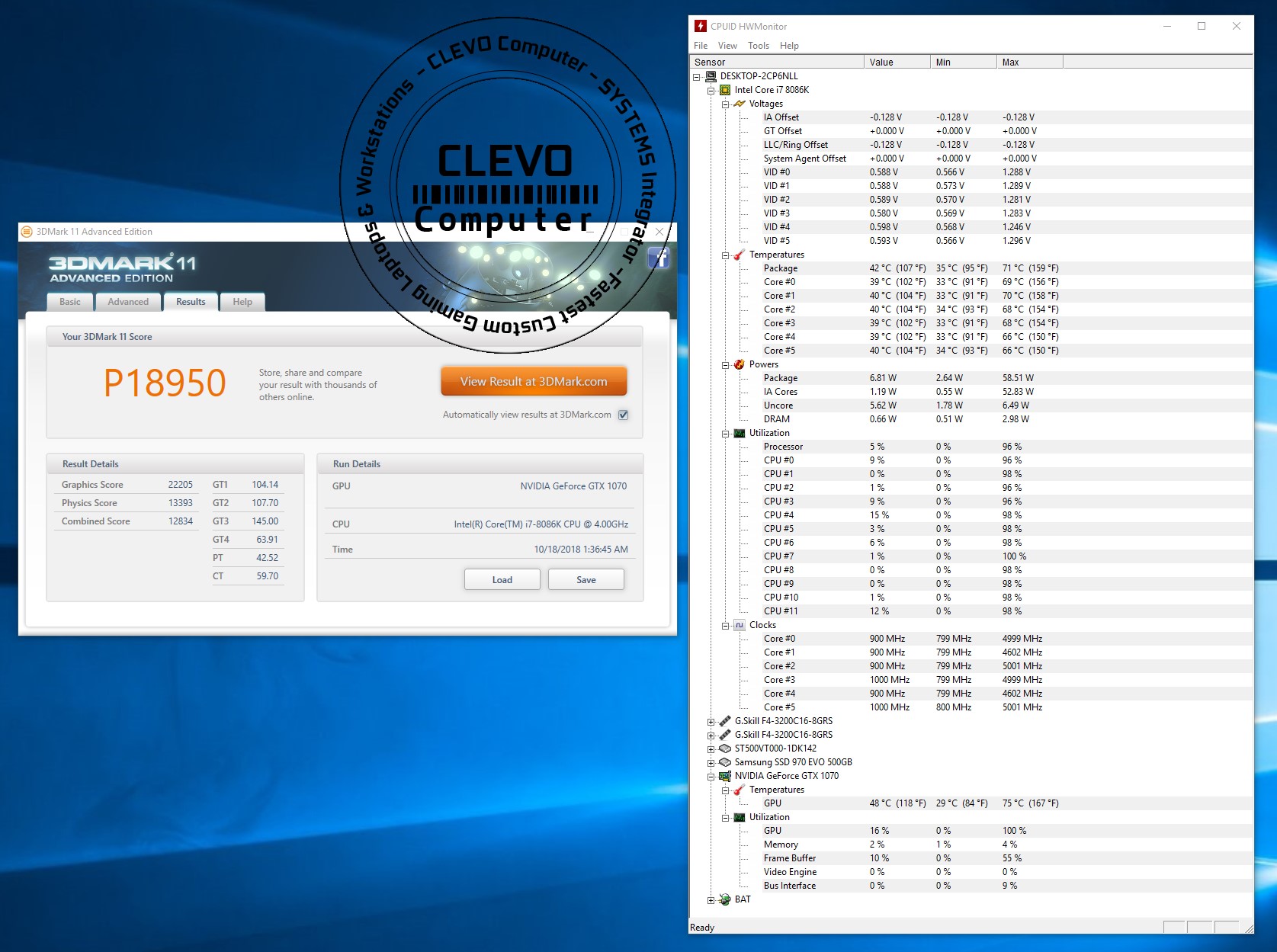Toggle automatically view results checkbox
Screen dimensions: 1277x952
tap(624, 415)
